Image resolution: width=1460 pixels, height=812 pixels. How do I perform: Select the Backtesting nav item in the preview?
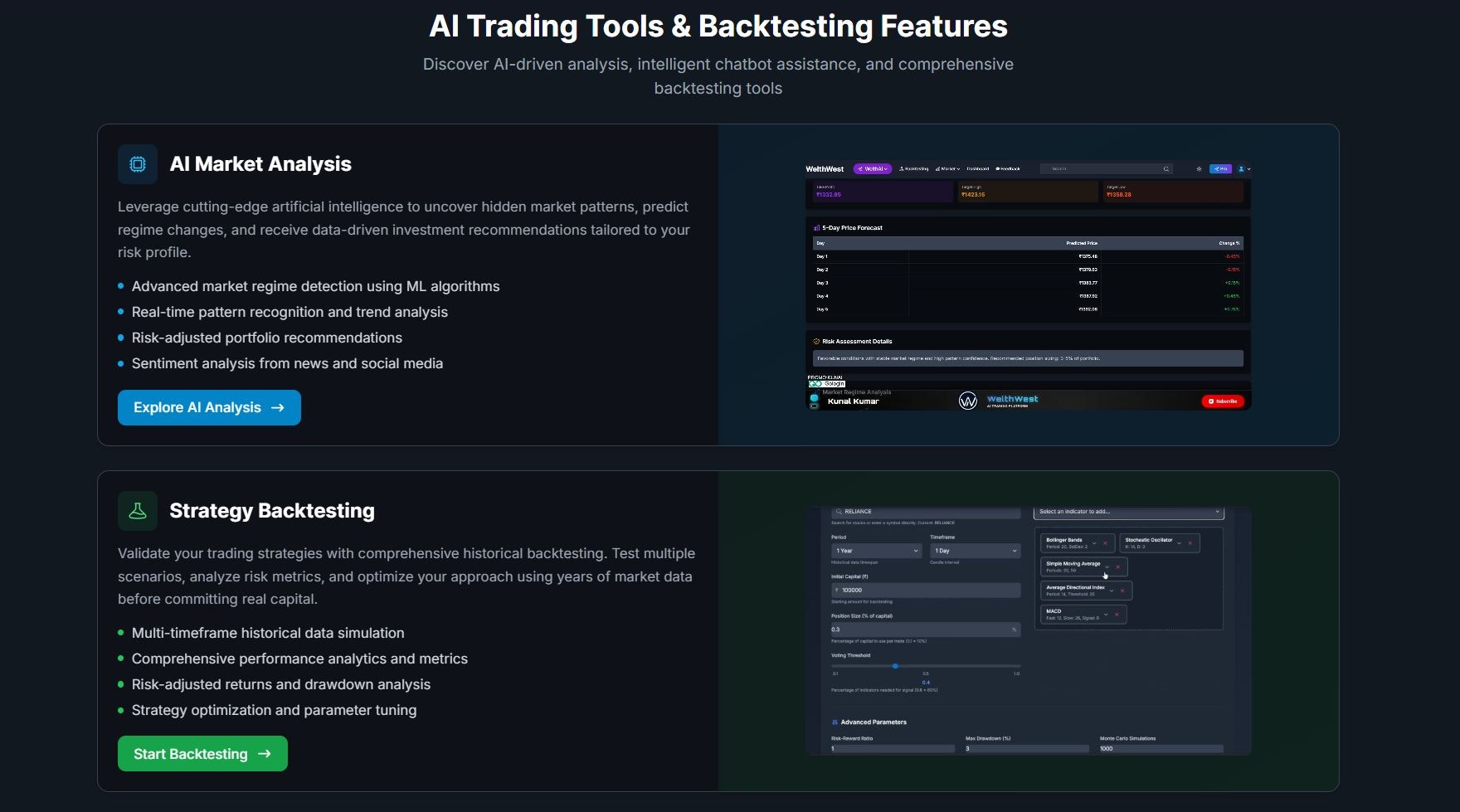(x=914, y=169)
